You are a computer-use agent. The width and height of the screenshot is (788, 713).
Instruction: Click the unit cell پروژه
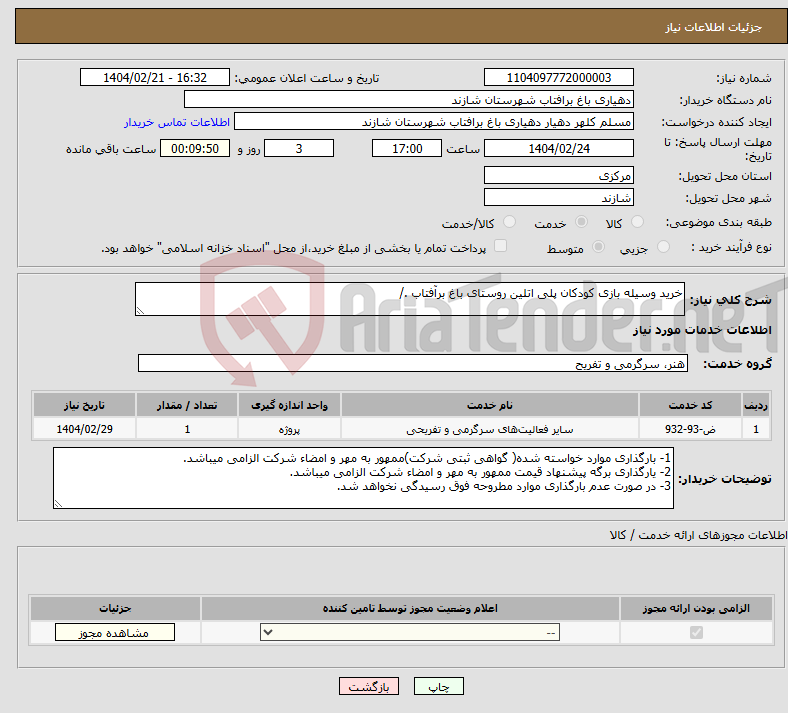tap(289, 429)
